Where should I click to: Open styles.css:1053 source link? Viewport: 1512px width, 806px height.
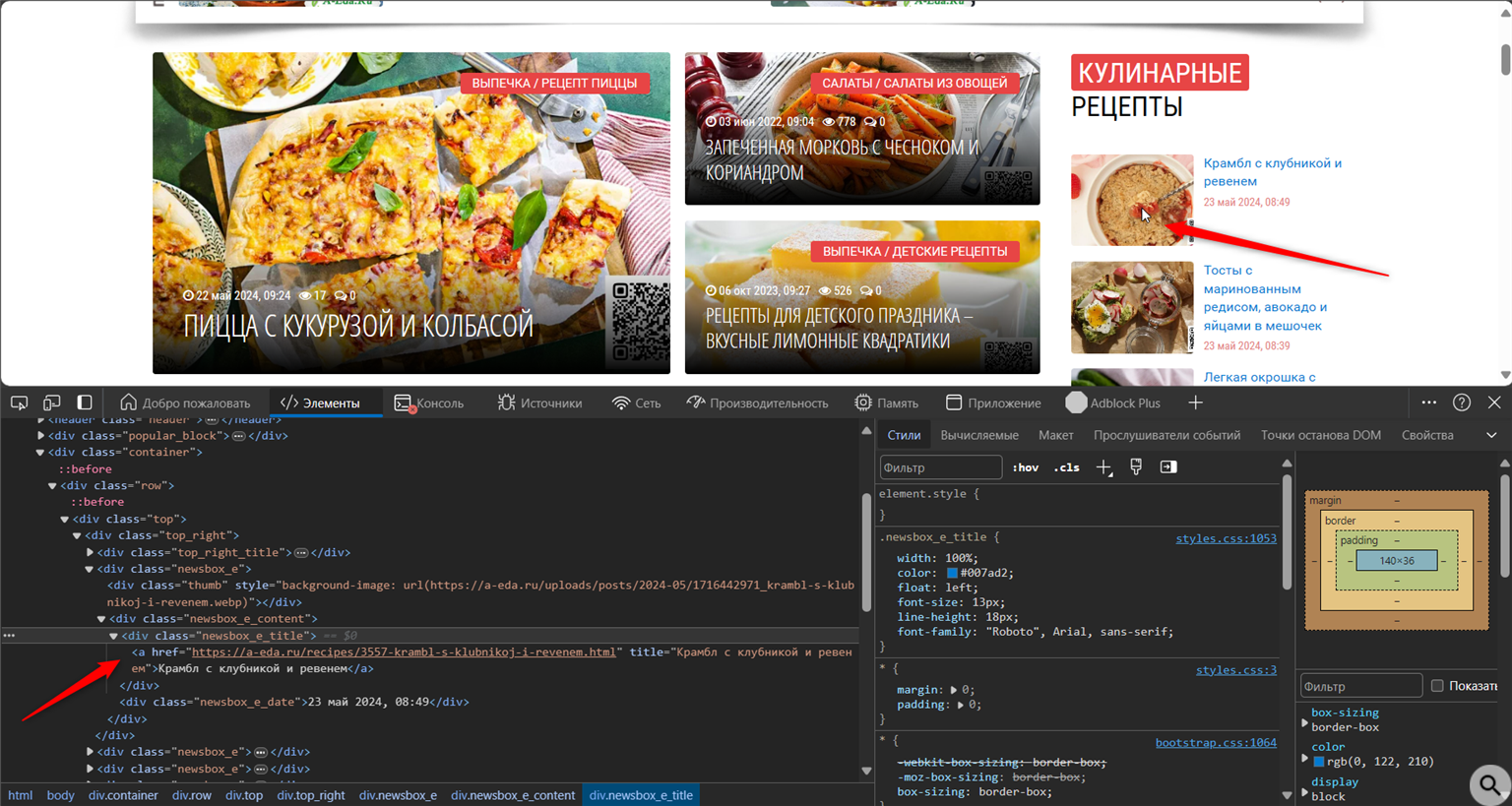(1226, 538)
